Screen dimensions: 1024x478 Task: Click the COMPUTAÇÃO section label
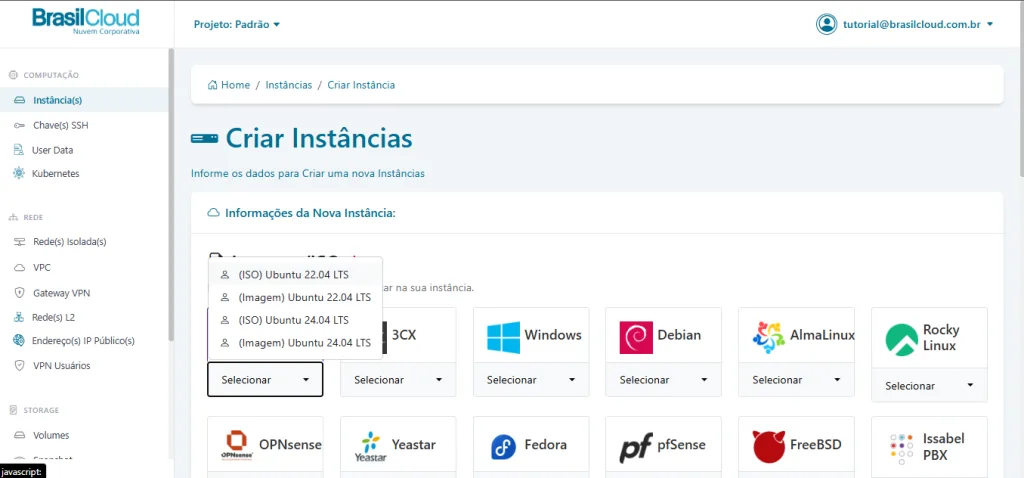click(51, 75)
